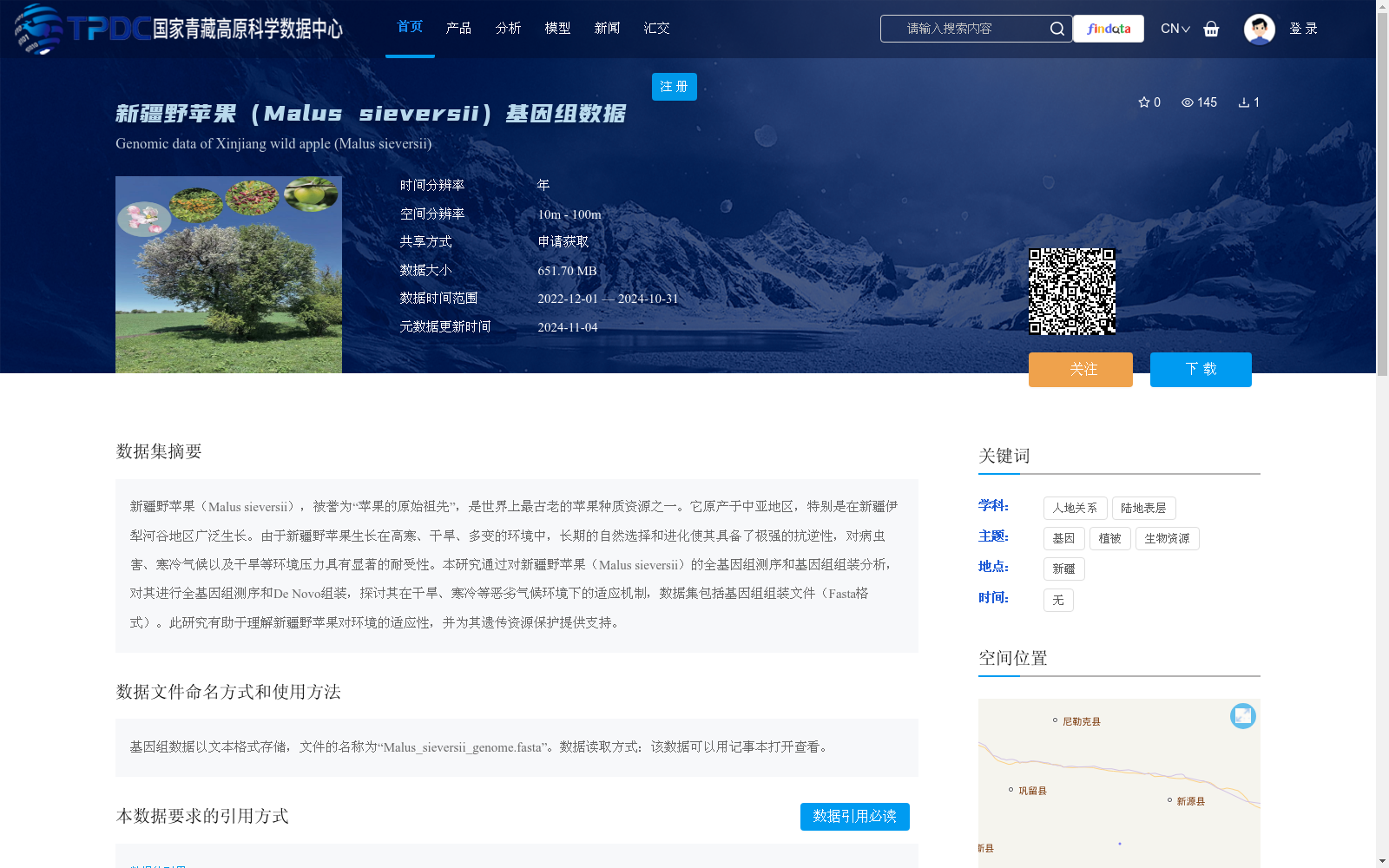1389x868 pixels.
Task: Click the QR code image
Action: click(1072, 292)
